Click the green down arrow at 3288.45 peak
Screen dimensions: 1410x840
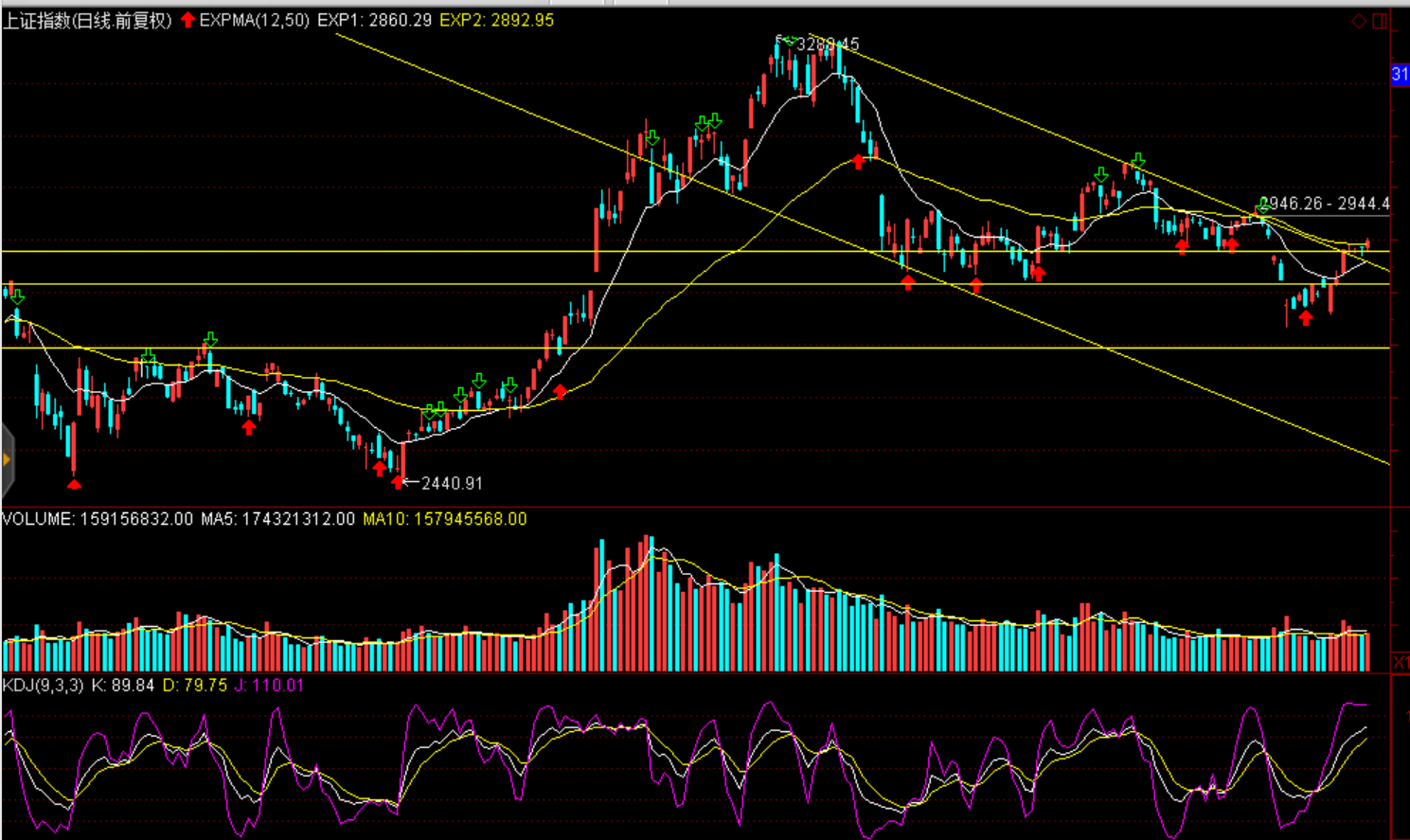(788, 40)
